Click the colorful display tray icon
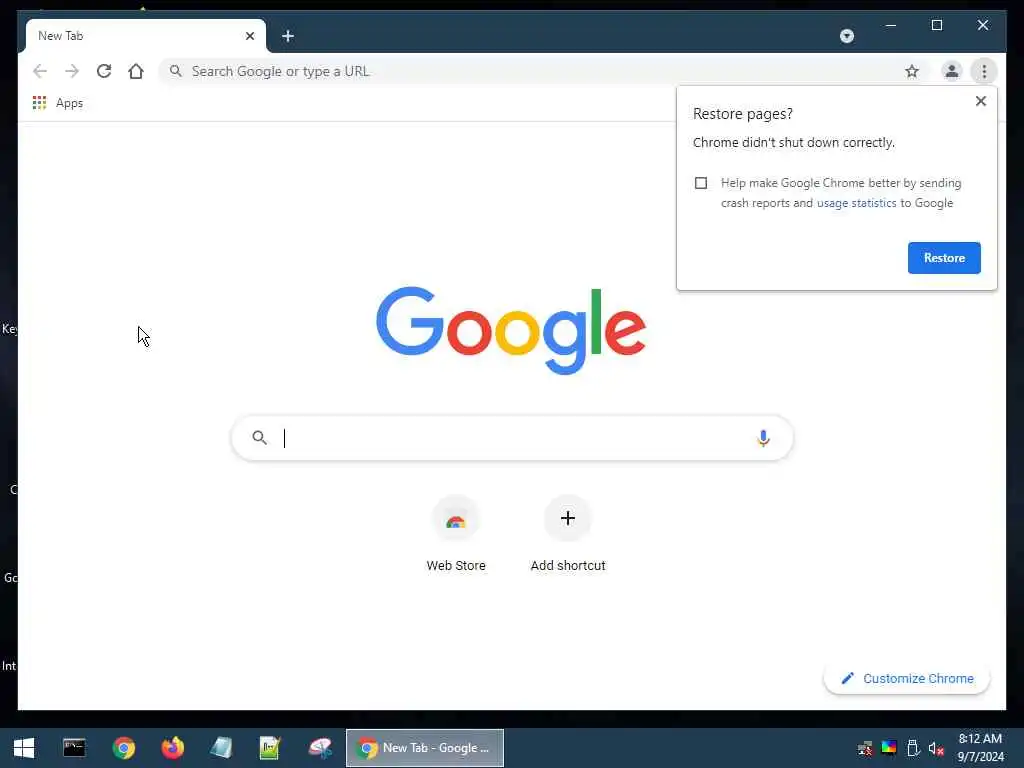 (889, 748)
